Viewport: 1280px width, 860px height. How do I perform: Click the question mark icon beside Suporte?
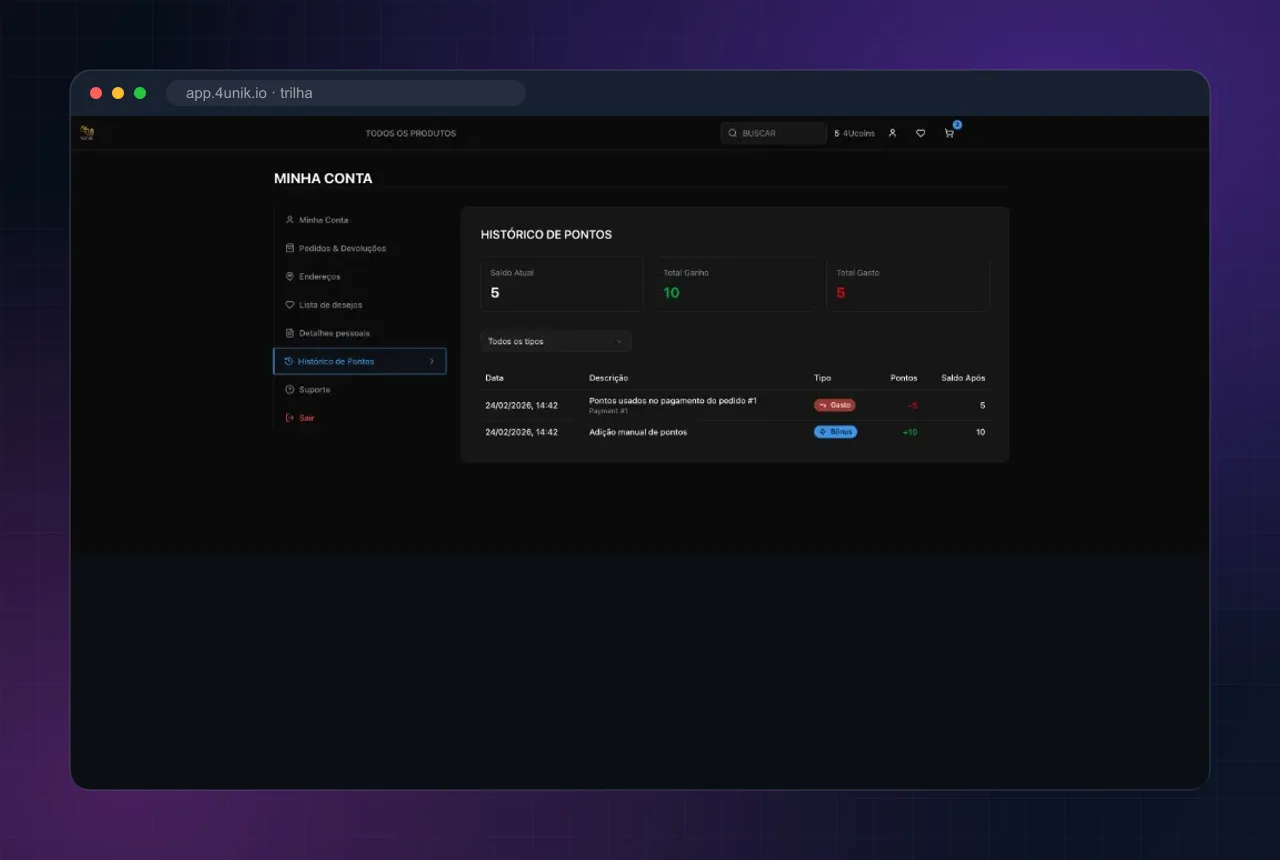coord(289,389)
